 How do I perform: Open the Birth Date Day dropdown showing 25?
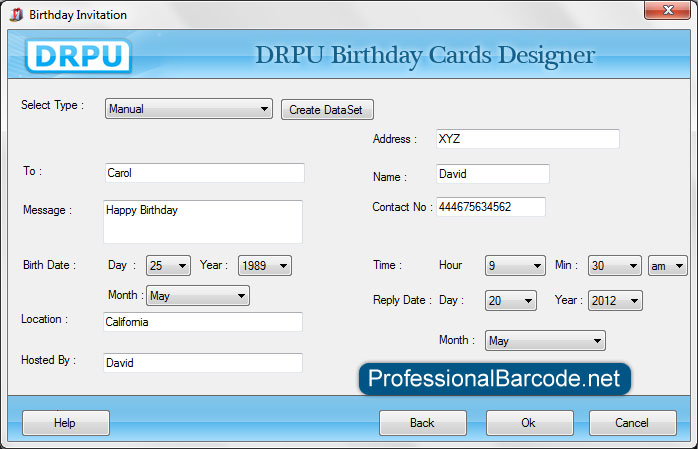coord(168,266)
